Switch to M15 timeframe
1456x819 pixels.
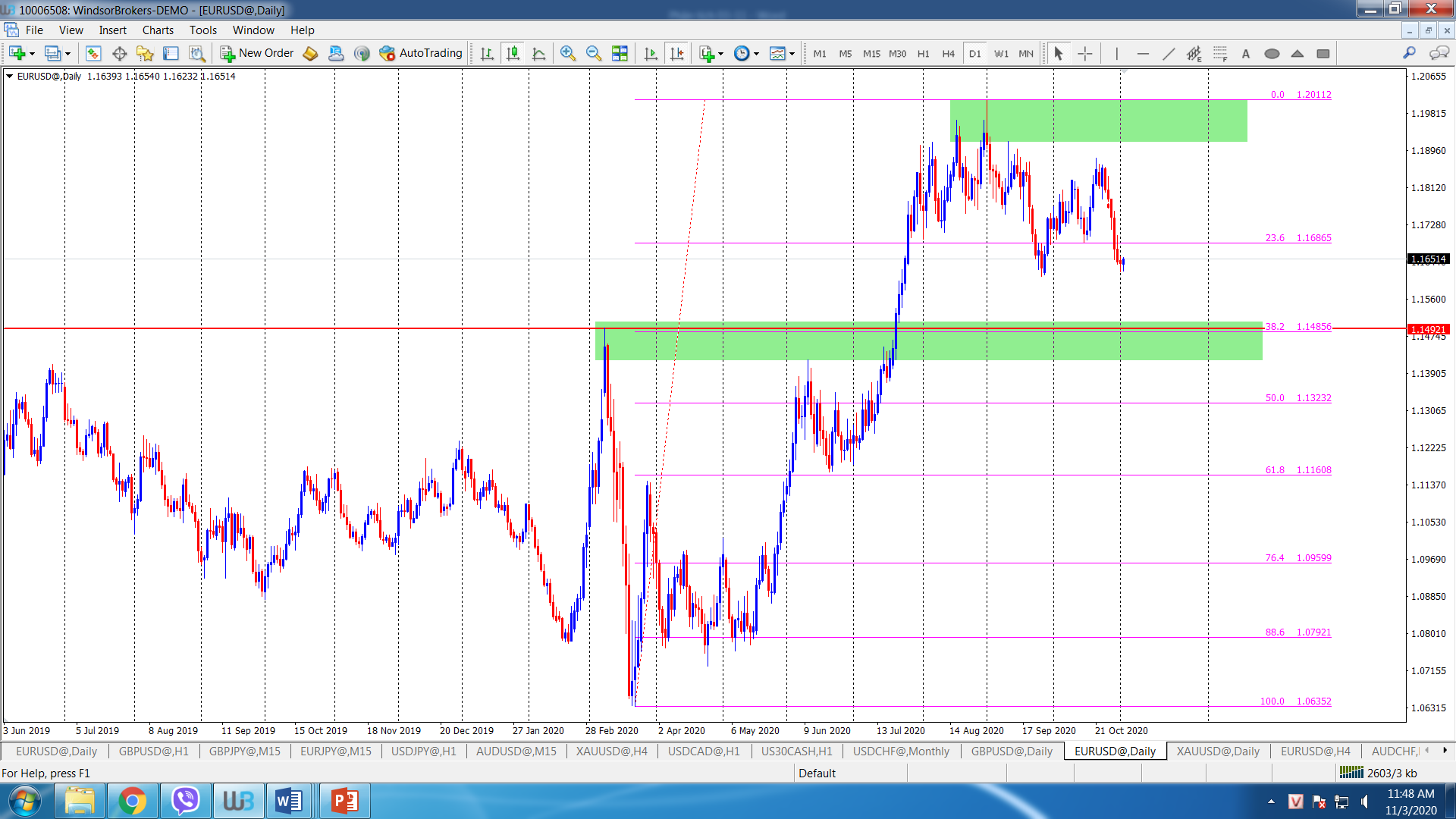(x=871, y=53)
